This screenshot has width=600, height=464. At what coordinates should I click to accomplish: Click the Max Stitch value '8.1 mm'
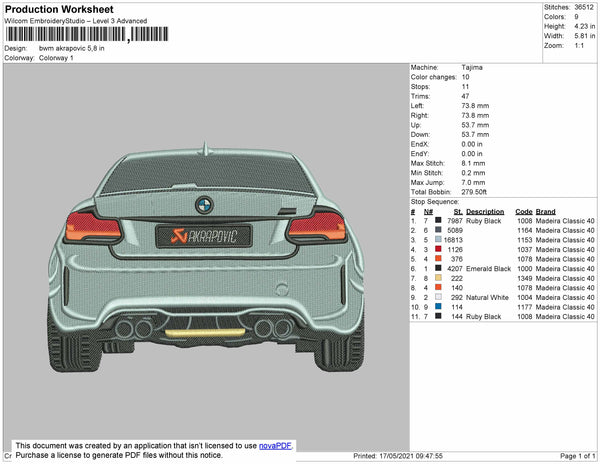click(x=473, y=163)
